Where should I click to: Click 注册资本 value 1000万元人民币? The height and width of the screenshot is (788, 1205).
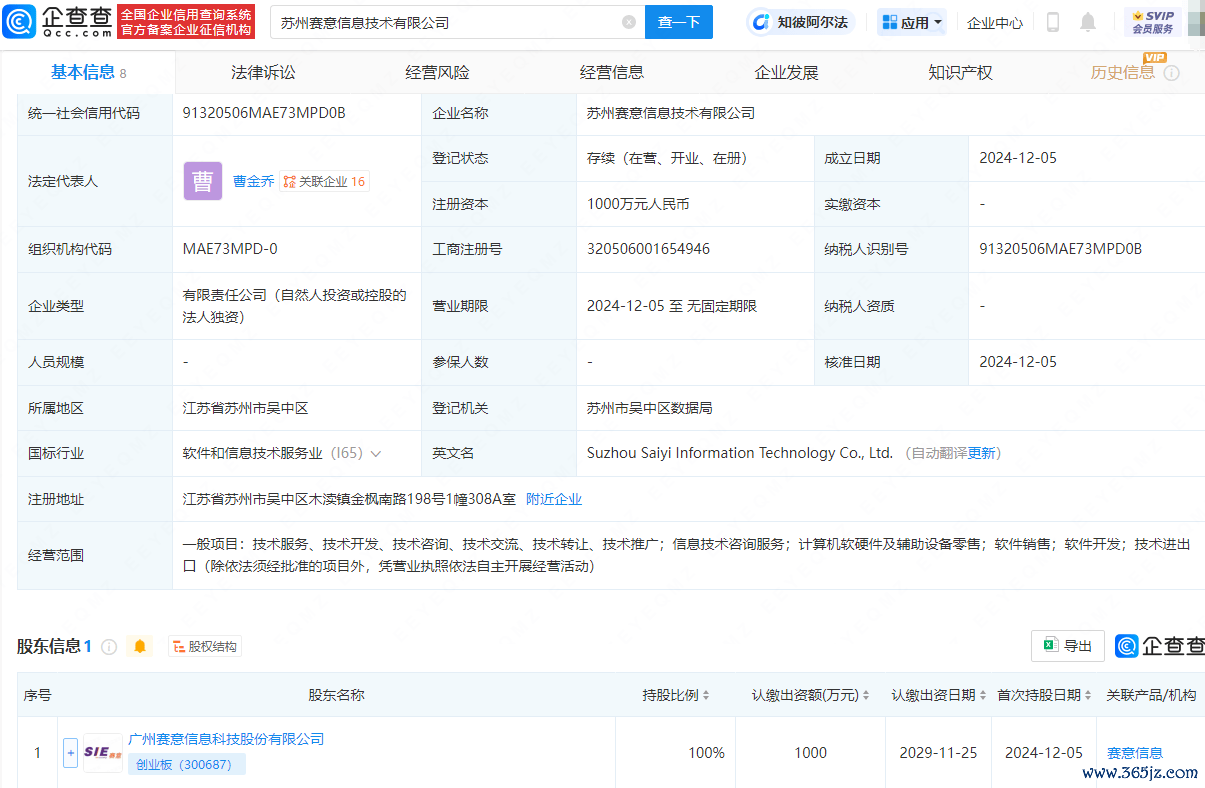pyautogui.click(x=638, y=204)
